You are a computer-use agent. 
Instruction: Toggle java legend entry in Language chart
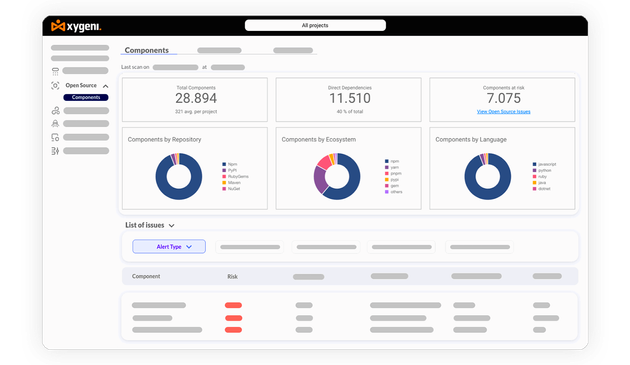[x=539, y=182]
